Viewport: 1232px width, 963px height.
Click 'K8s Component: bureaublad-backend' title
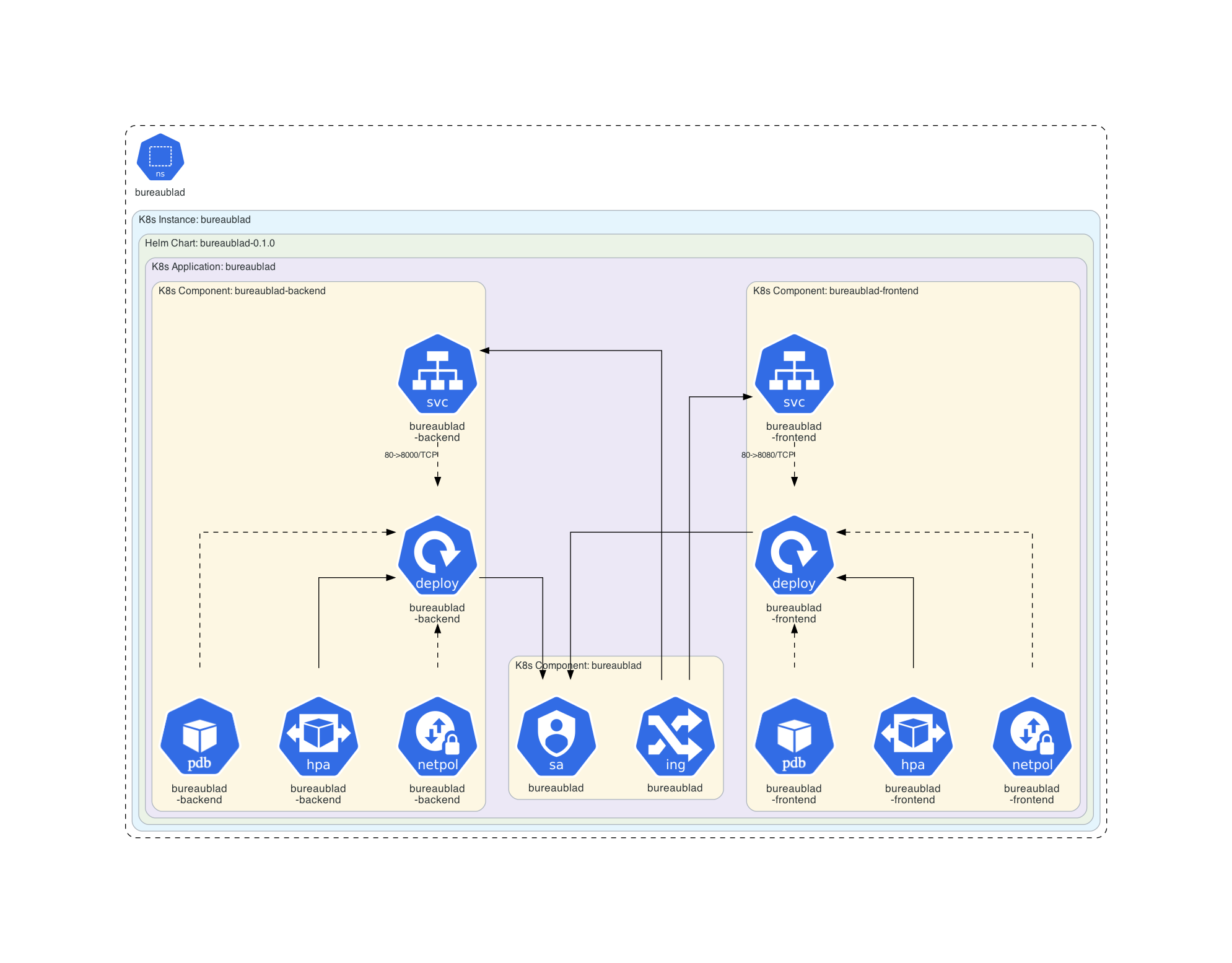point(242,291)
